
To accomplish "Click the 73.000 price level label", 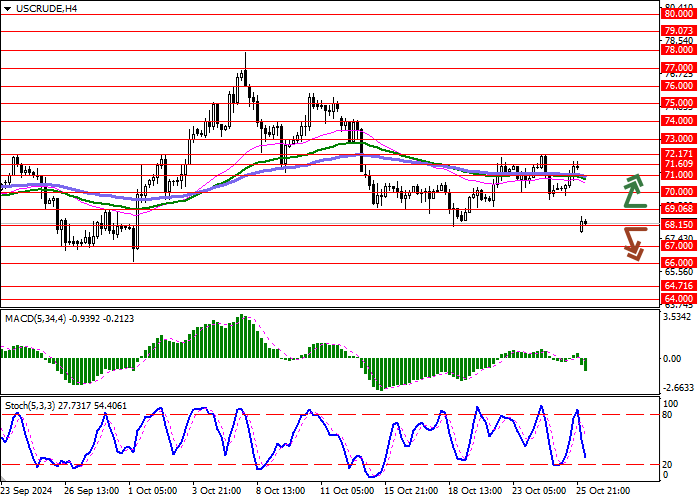I will click(679, 139).
